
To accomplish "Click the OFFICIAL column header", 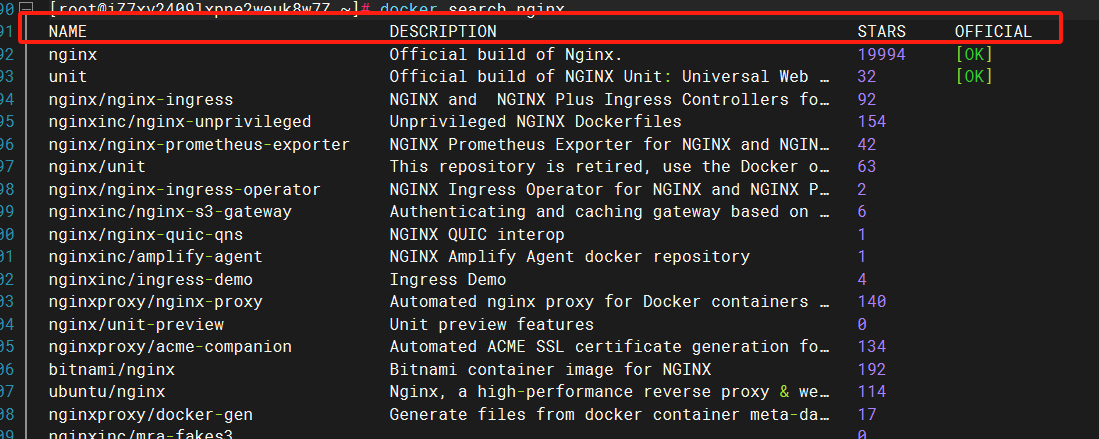I will coord(993,32).
